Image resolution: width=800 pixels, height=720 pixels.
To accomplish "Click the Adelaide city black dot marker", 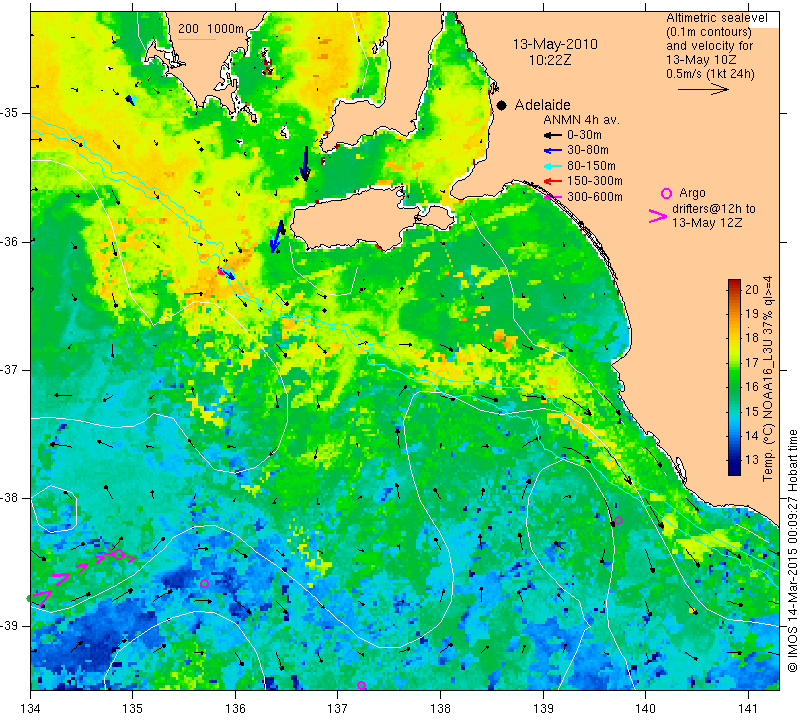I will tap(502, 106).
